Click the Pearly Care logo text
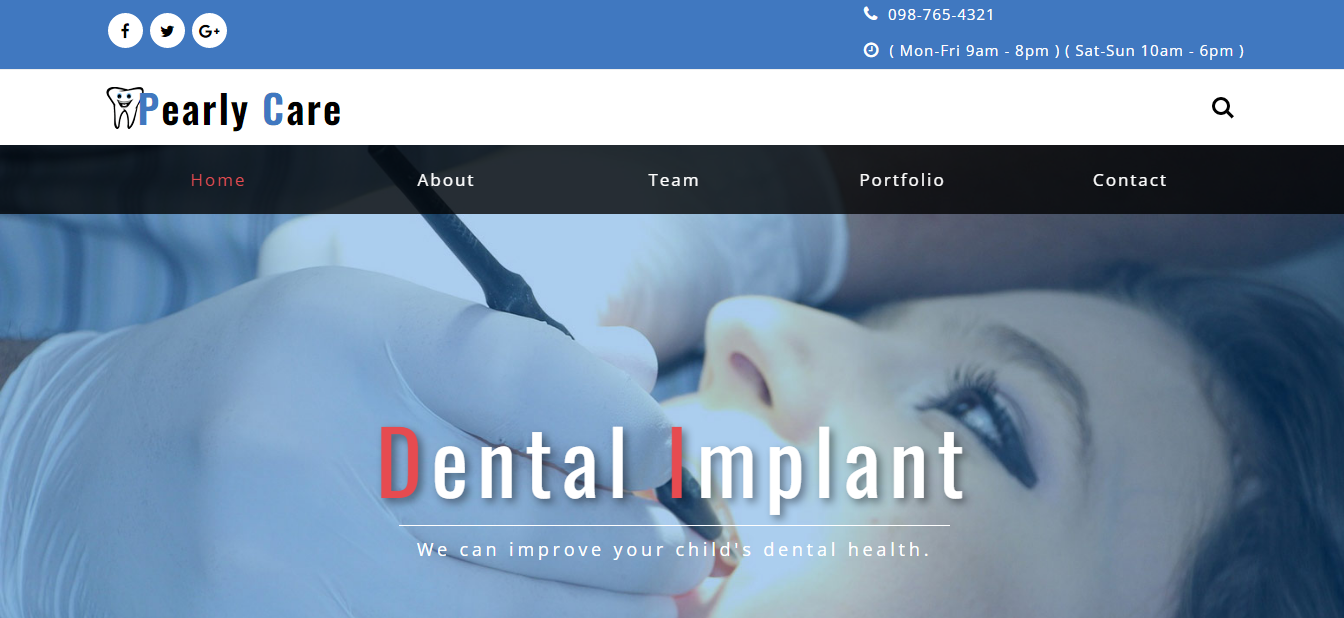Viewport: 1344px width, 618px height. point(240,109)
